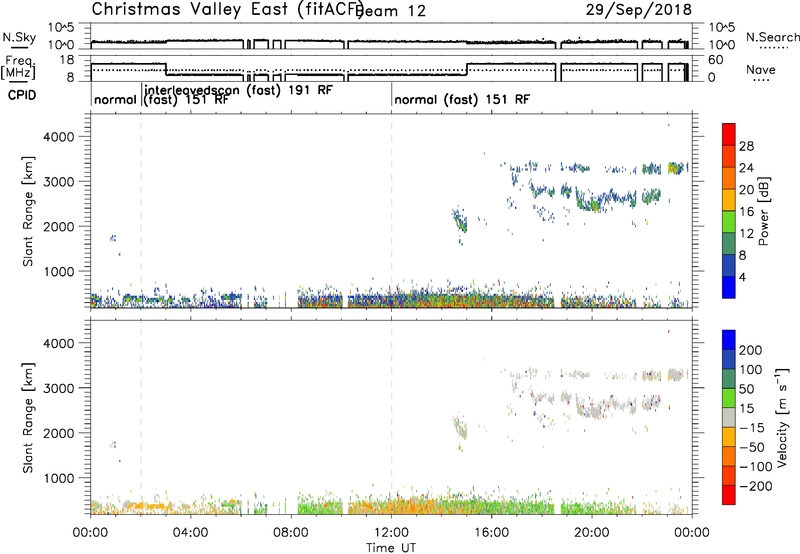Click the 'Power [dB]' colorbar label
The width and height of the screenshot is (800, 554).
coord(763,211)
